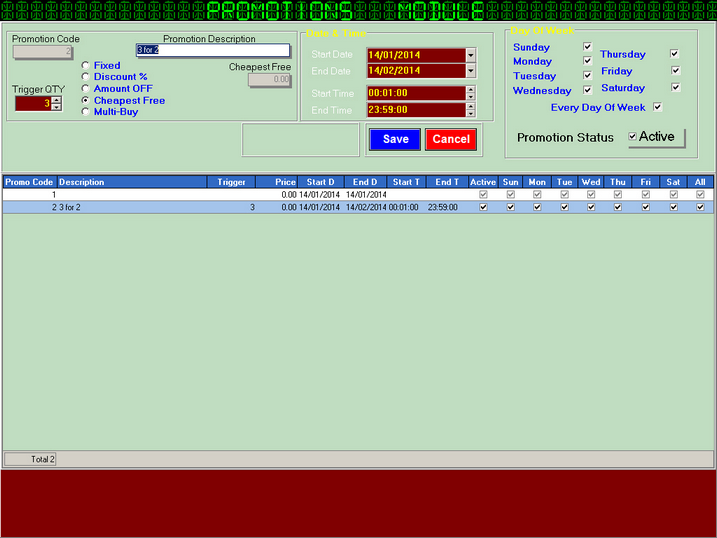The image size is (717, 538).
Task: Click the Start Date field 14/01/2014
Action: pos(416,55)
